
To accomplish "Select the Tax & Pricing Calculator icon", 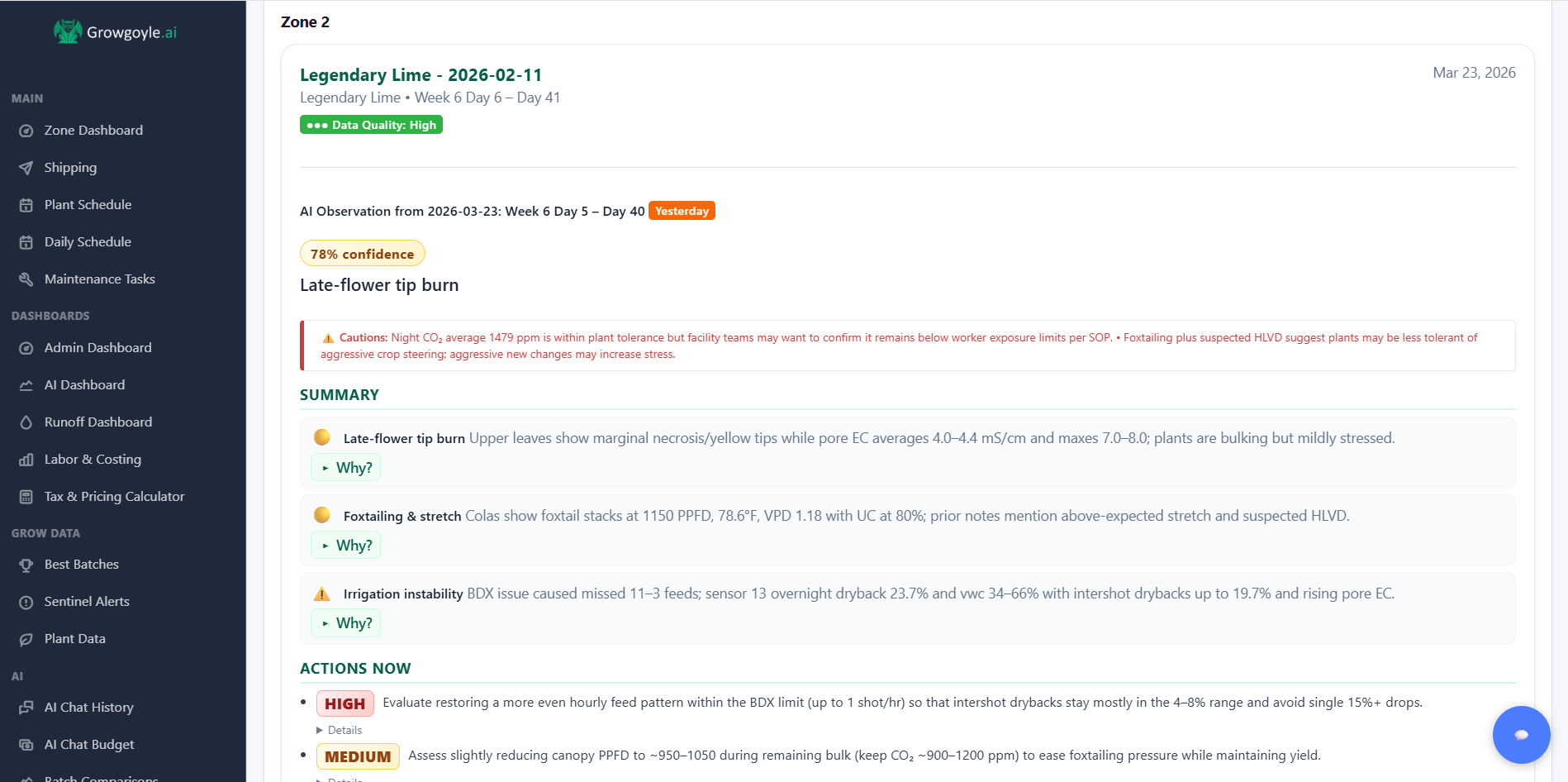I will click(x=27, y=496).
